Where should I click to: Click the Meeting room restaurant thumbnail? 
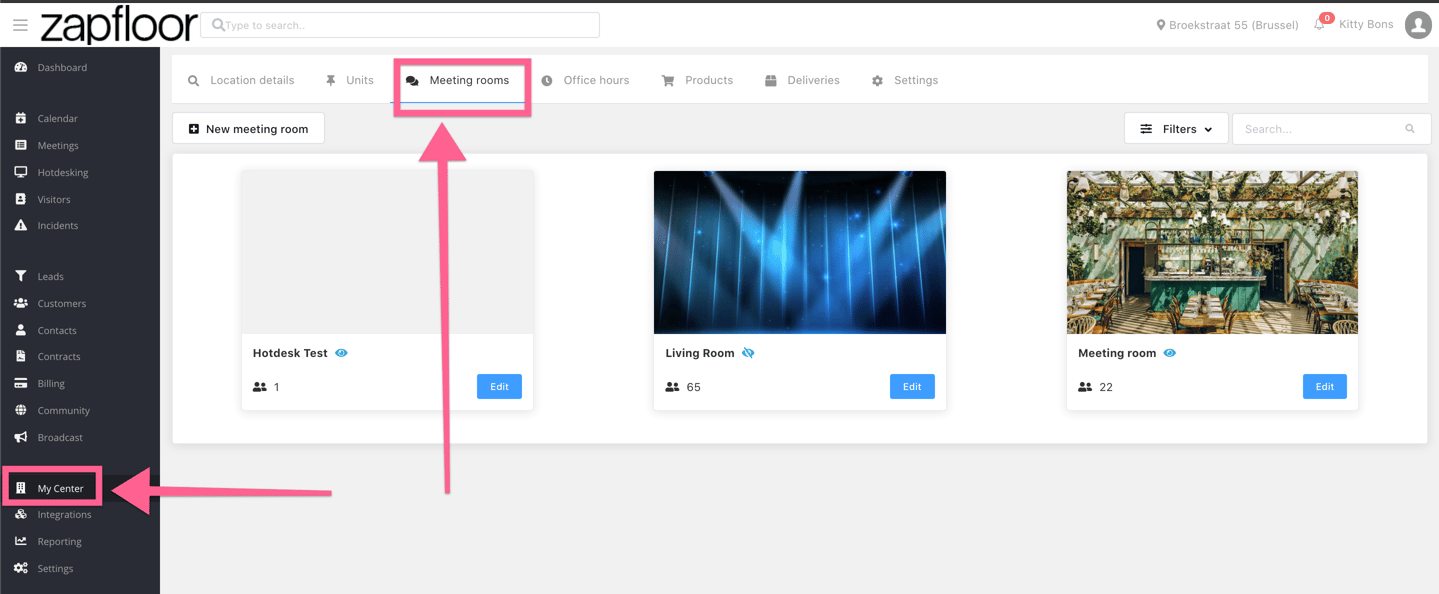[x=1212, y=252]
